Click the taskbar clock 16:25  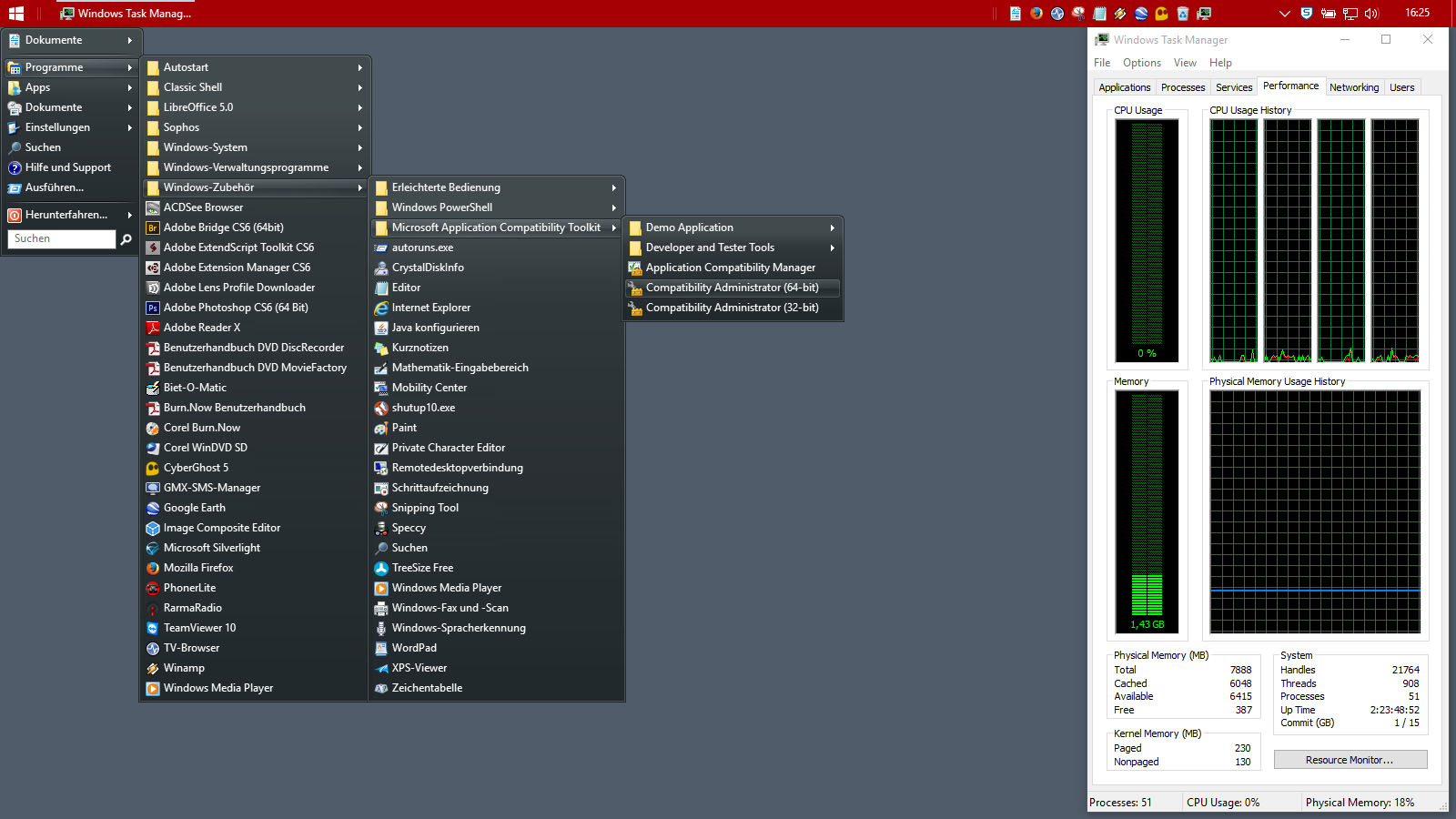pyautogui.click(x=1417, y=13)
